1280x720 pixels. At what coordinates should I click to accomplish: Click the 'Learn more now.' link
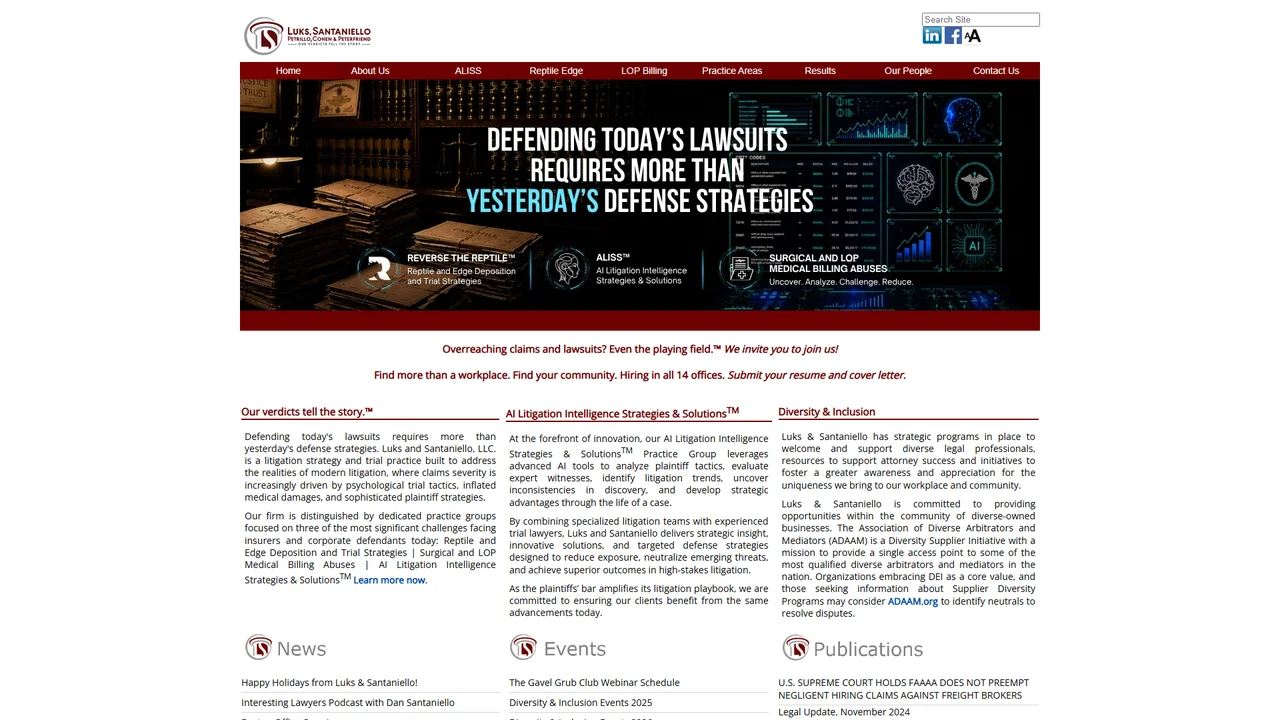(390, 580)
